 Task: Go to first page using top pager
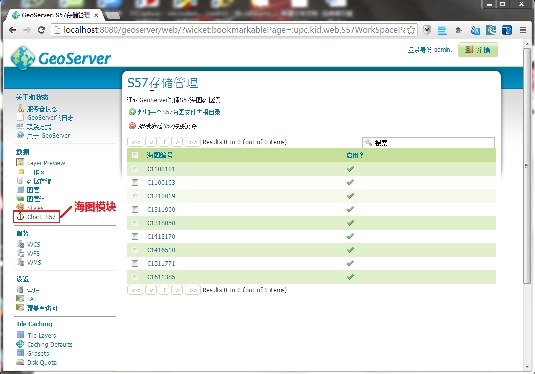[135, 142]
